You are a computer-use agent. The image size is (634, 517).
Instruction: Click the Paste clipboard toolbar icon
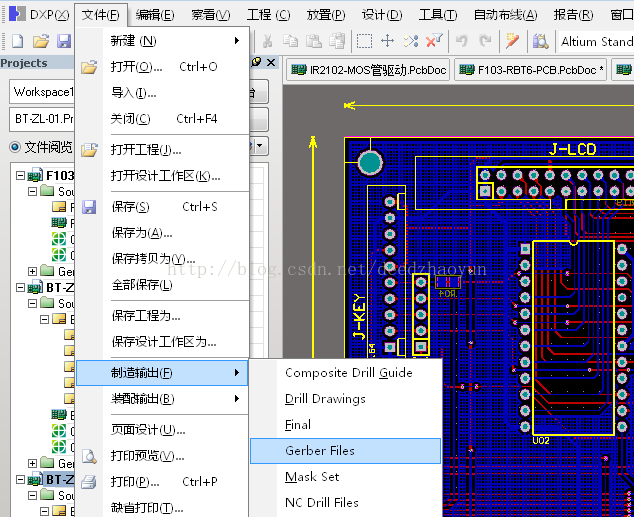pos(313,41)
